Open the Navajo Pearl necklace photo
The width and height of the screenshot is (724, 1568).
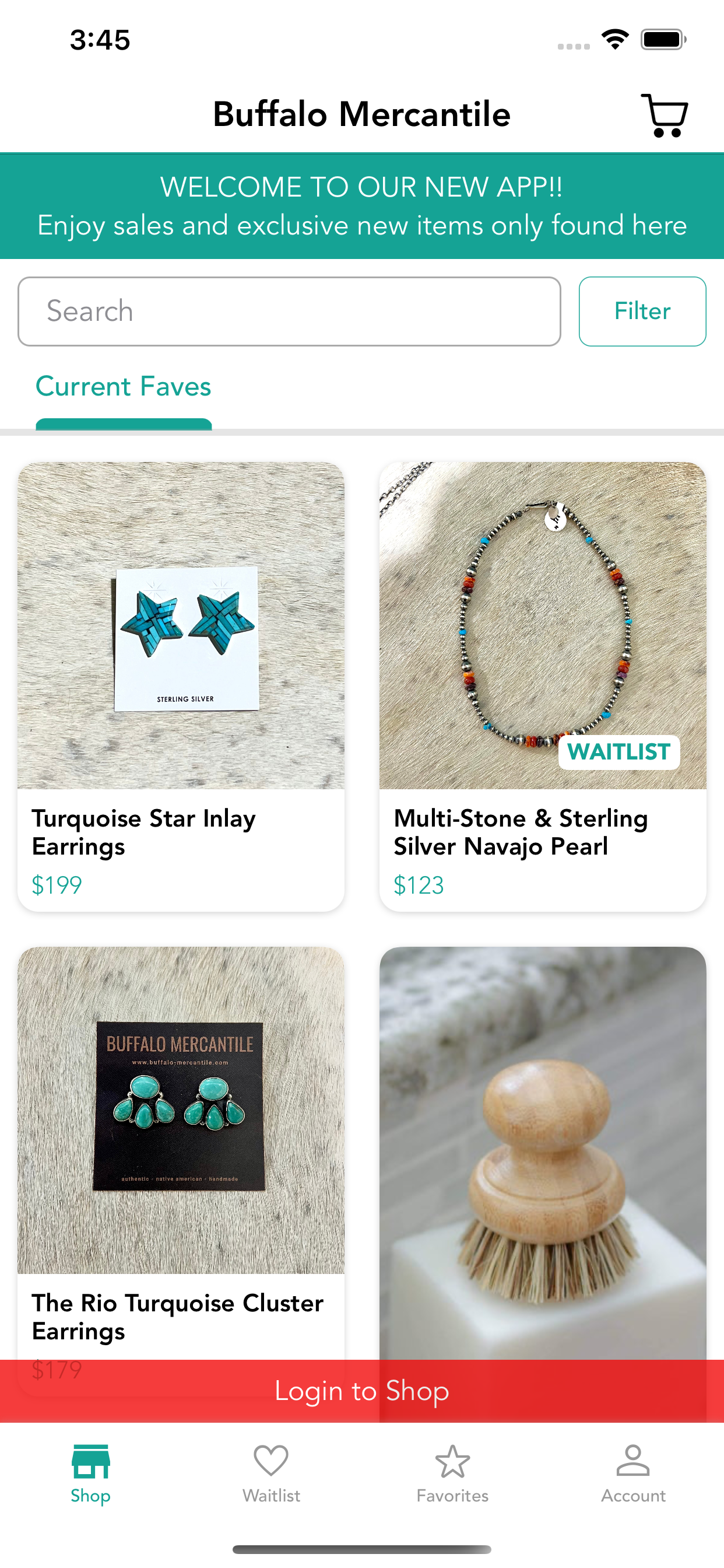tap(543, 625)
